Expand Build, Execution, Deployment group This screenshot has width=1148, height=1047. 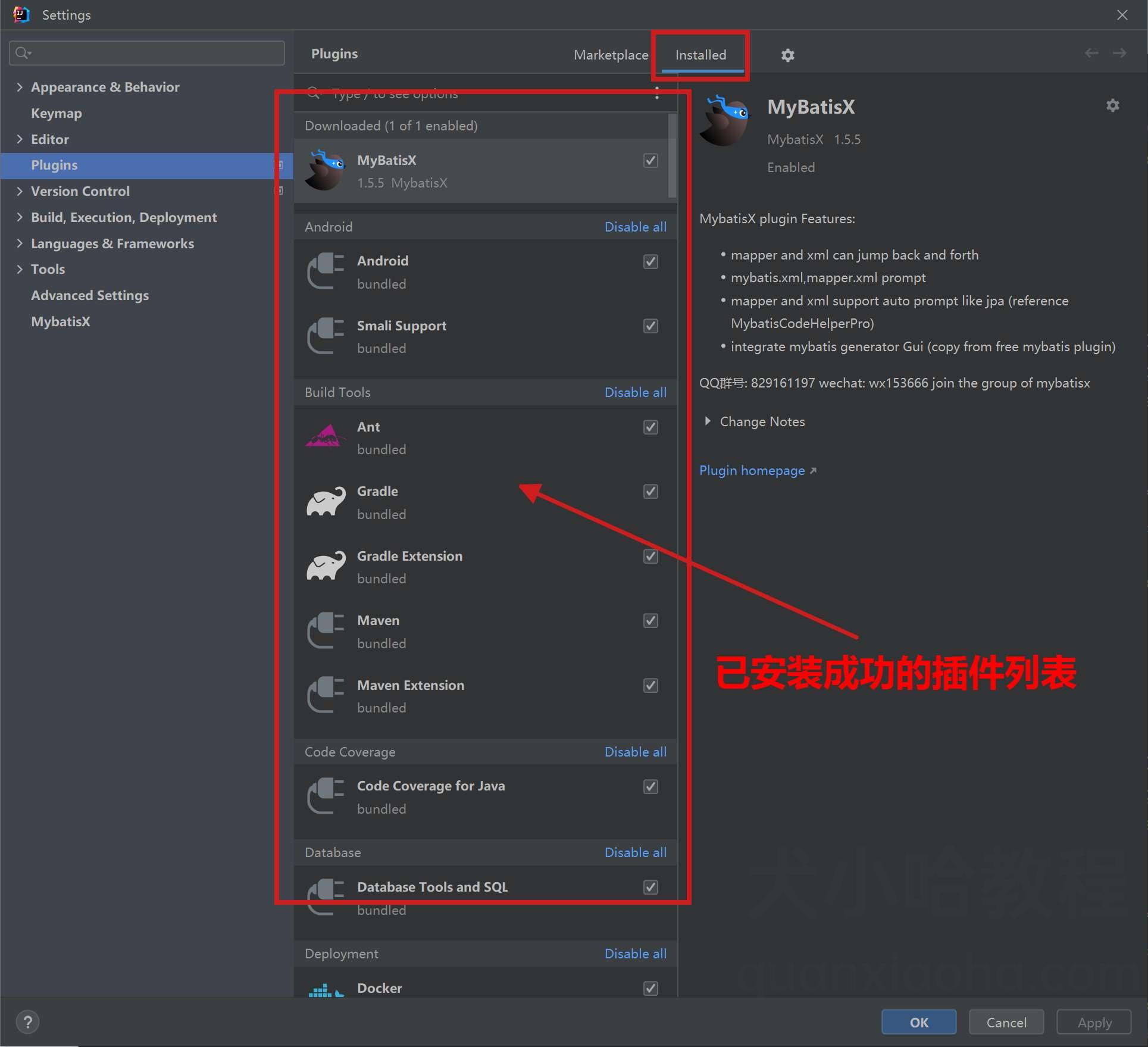(x=20, y=217)
